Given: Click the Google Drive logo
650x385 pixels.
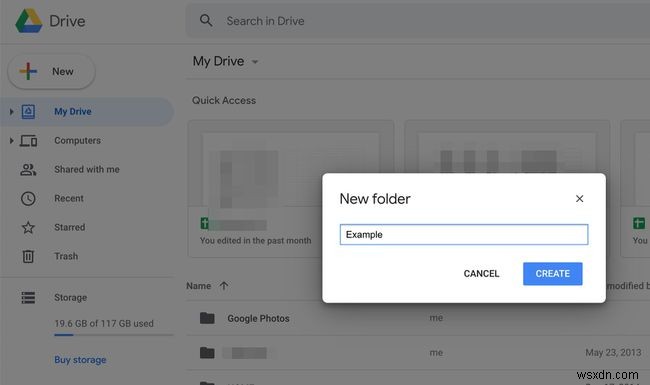Looking at the screenshot, I should pos(29,21).
